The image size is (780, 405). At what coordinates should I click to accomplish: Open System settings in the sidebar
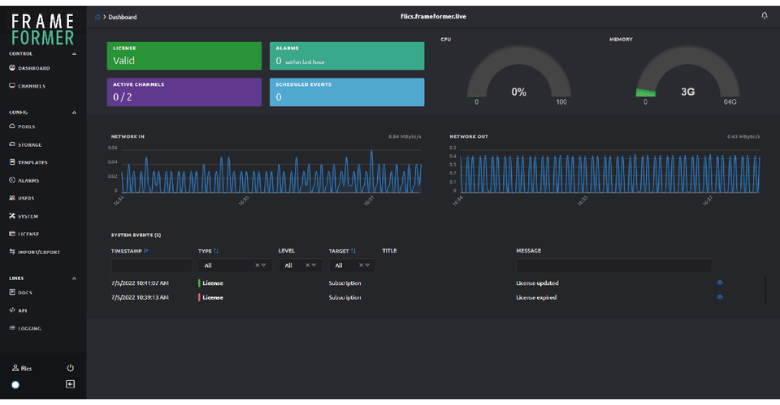coord(27,216)
